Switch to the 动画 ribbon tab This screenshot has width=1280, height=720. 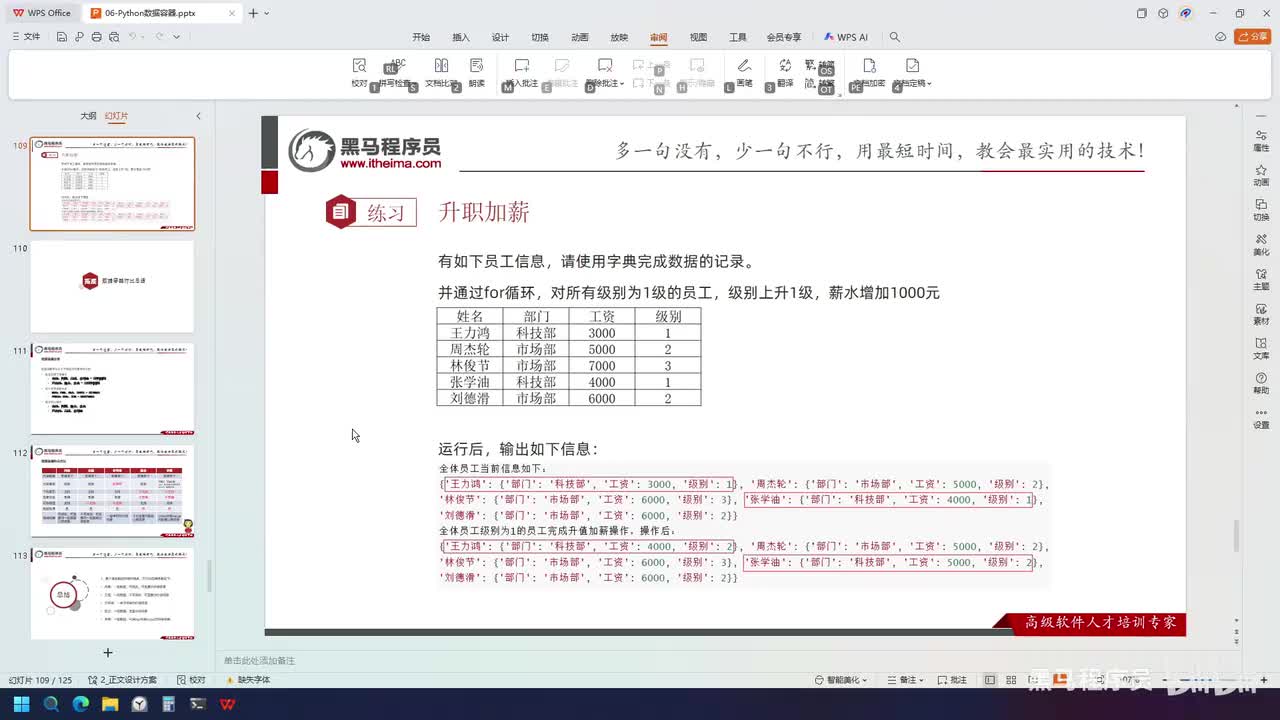[x=580, y=37]
